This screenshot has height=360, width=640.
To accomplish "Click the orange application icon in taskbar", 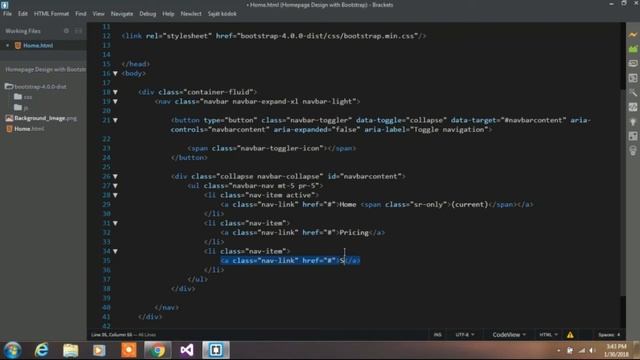I will 129,350.
